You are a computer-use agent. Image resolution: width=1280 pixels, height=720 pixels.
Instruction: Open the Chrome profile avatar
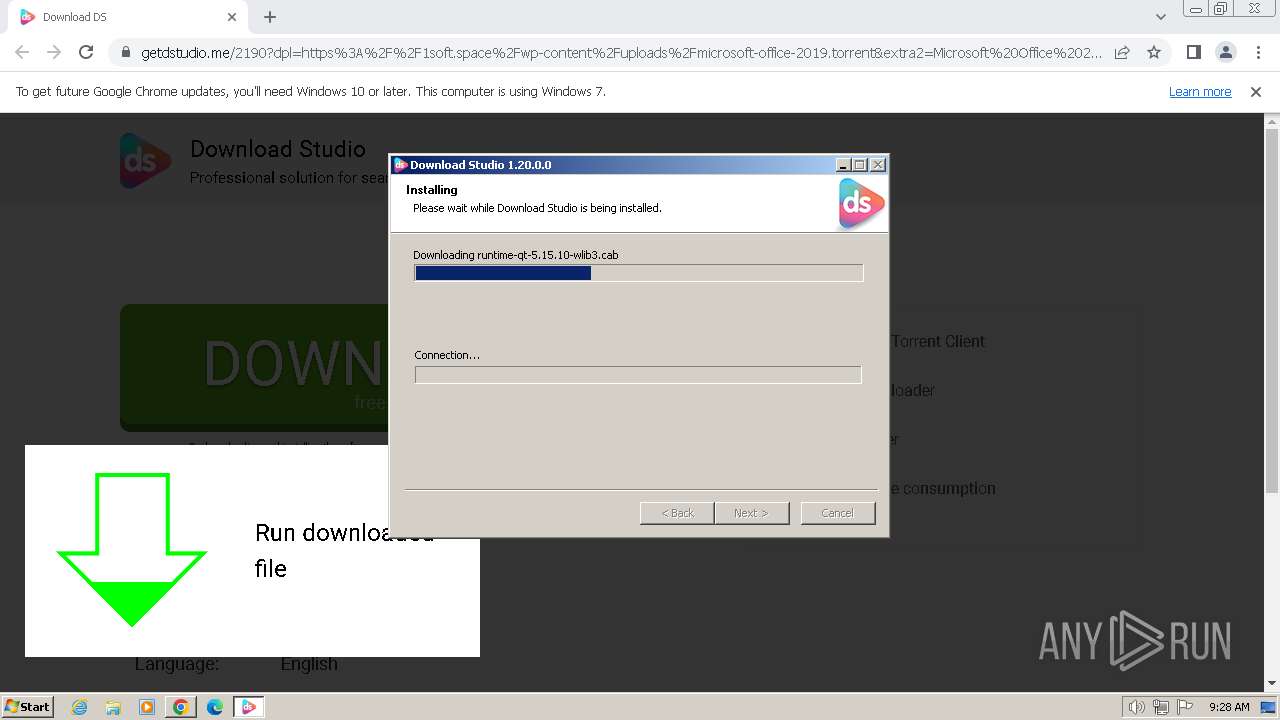pos(1225,52)
